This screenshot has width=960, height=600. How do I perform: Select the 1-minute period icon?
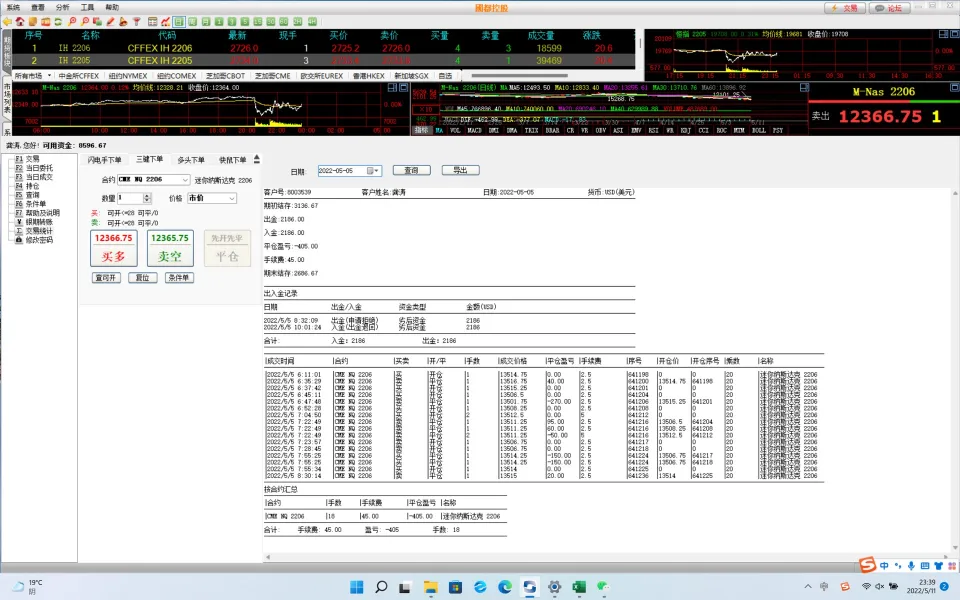[x=218, y=20]
